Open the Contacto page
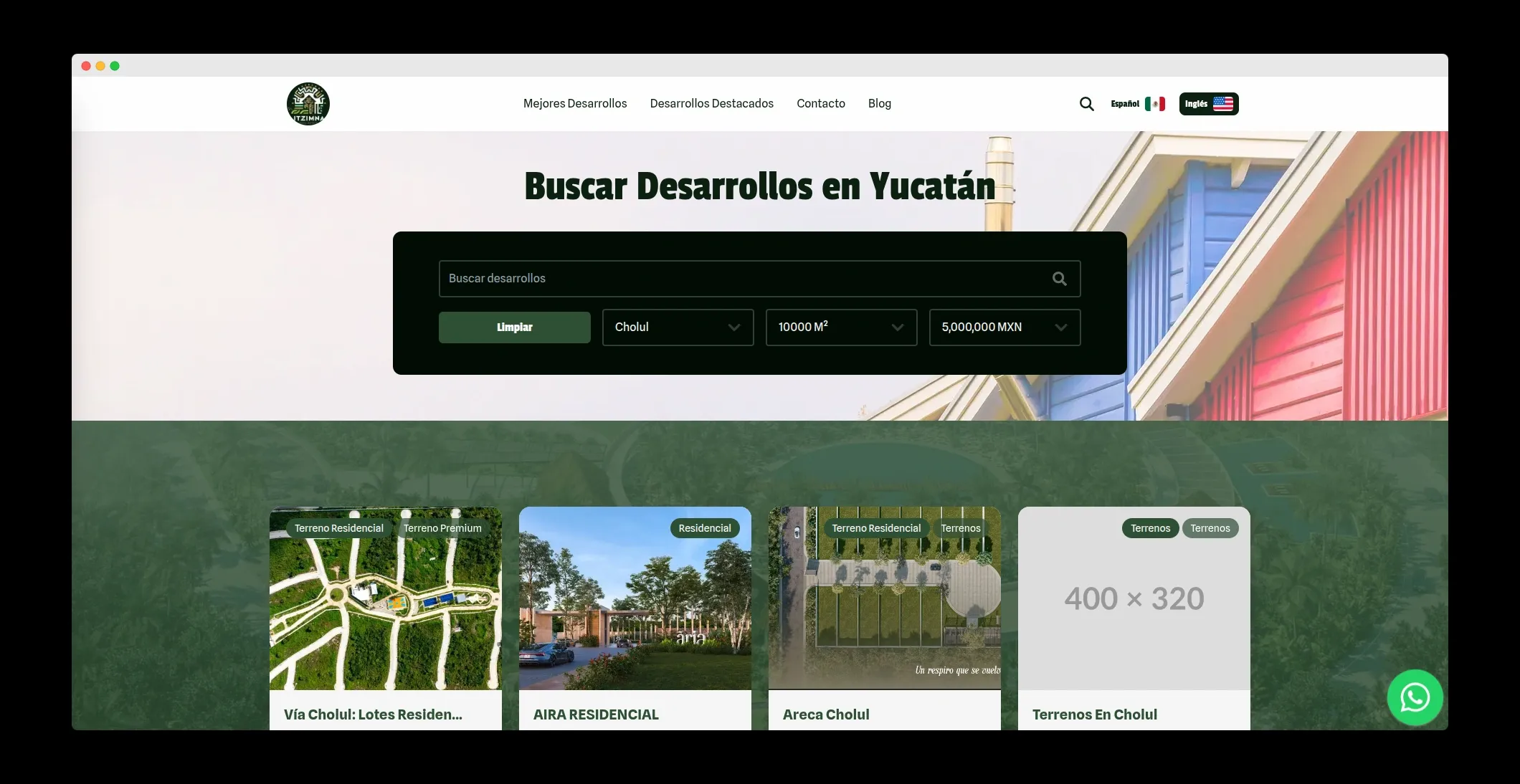The width and height of the screenshot is (1520, 784). pyautogui.click(x=820, y=103)
